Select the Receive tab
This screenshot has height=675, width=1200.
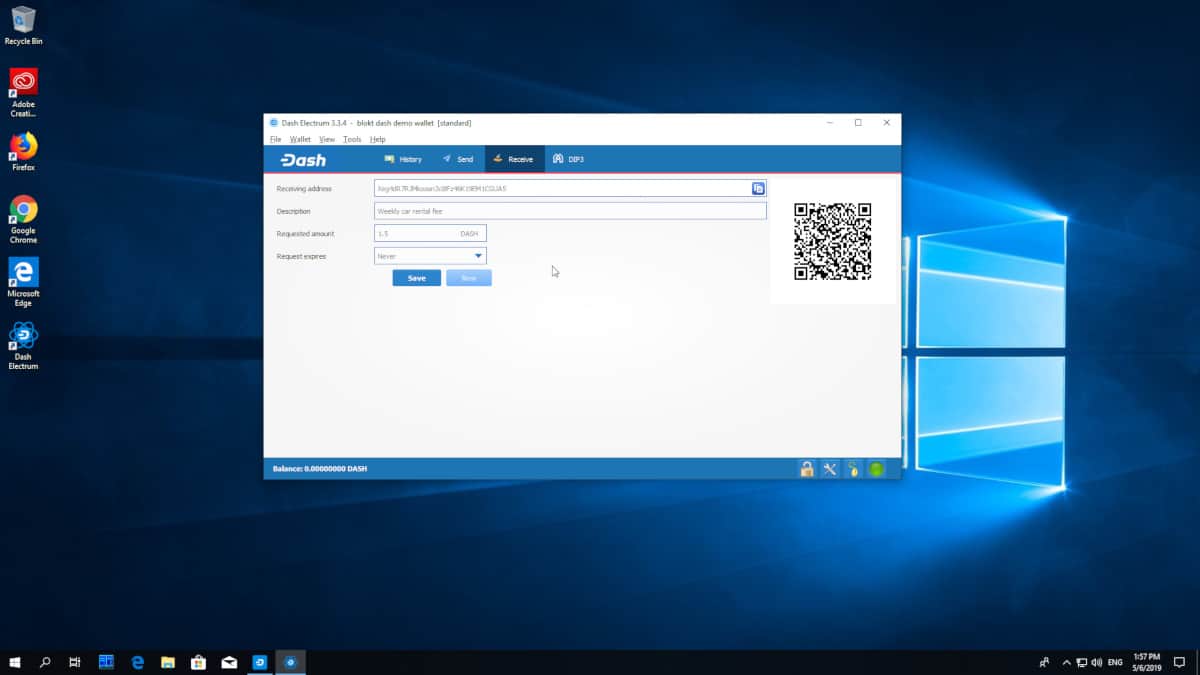tap(514, 159)
